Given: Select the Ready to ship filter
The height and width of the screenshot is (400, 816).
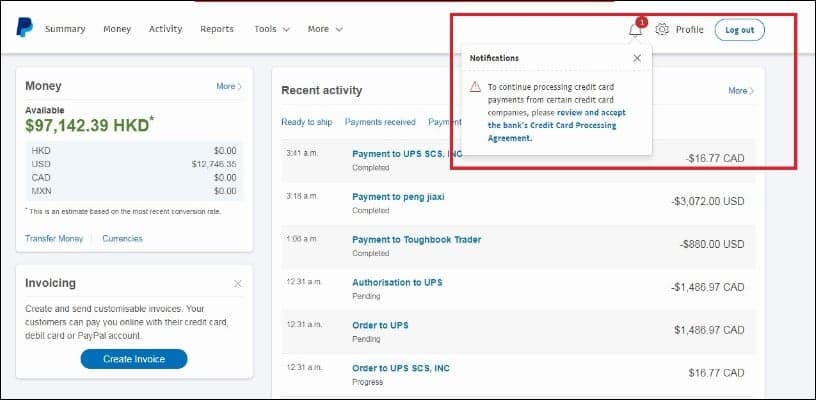Looking at the screenshot, I should click(306, 122).
